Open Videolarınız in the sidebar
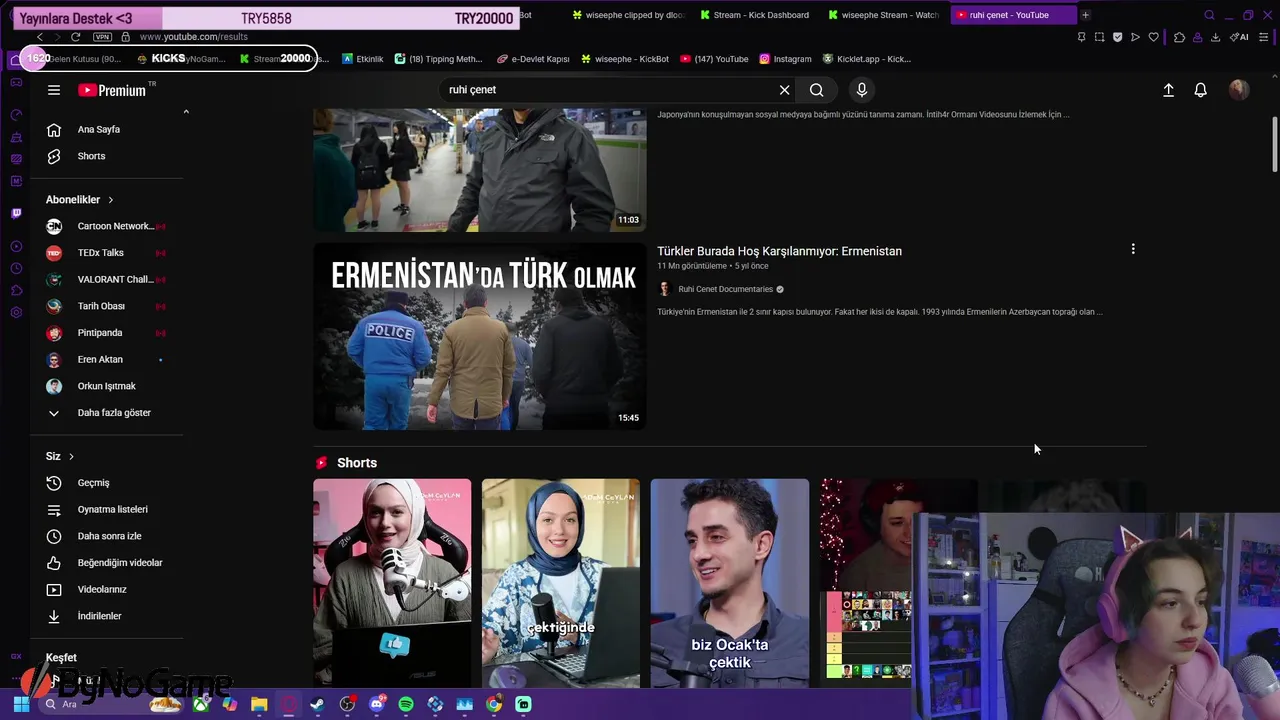Image resolution: width=1280 pixels, height=720 pixels. pyautogui.click(x=107, y=590)
